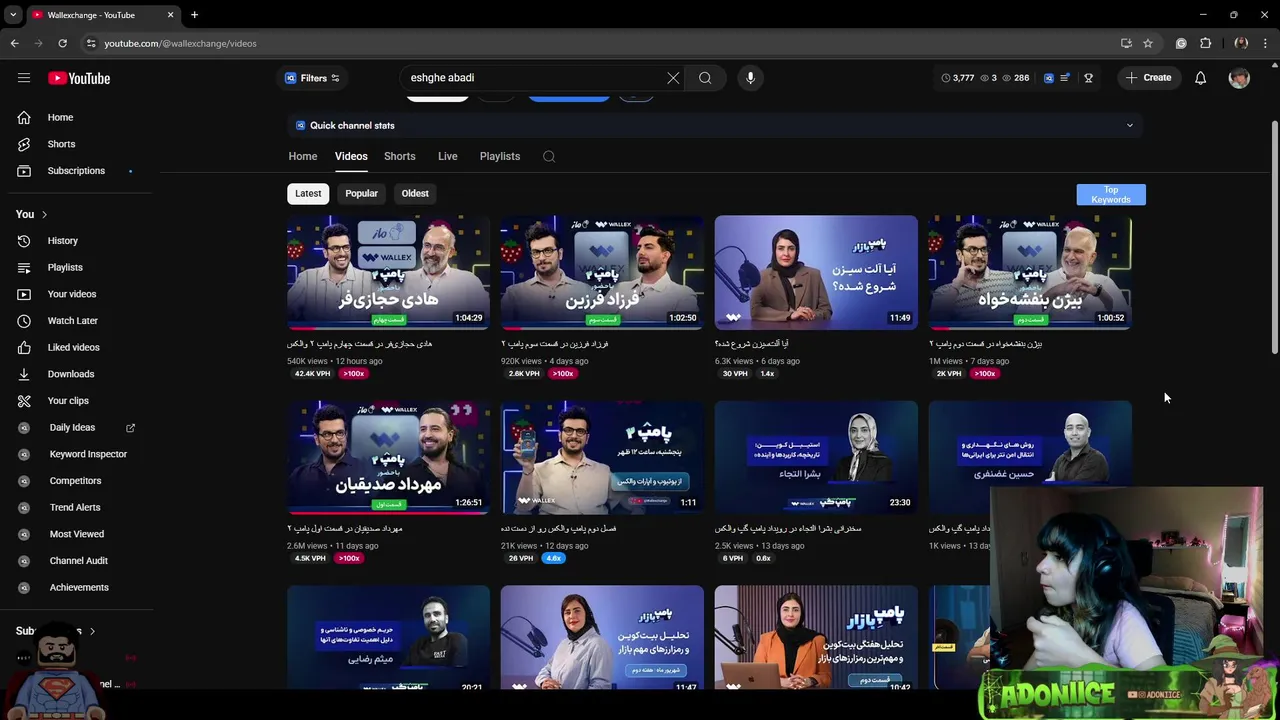Open the Playlists tab
Image resolution: width=1280 pixels, height=720 pixels.
[499, 156]
